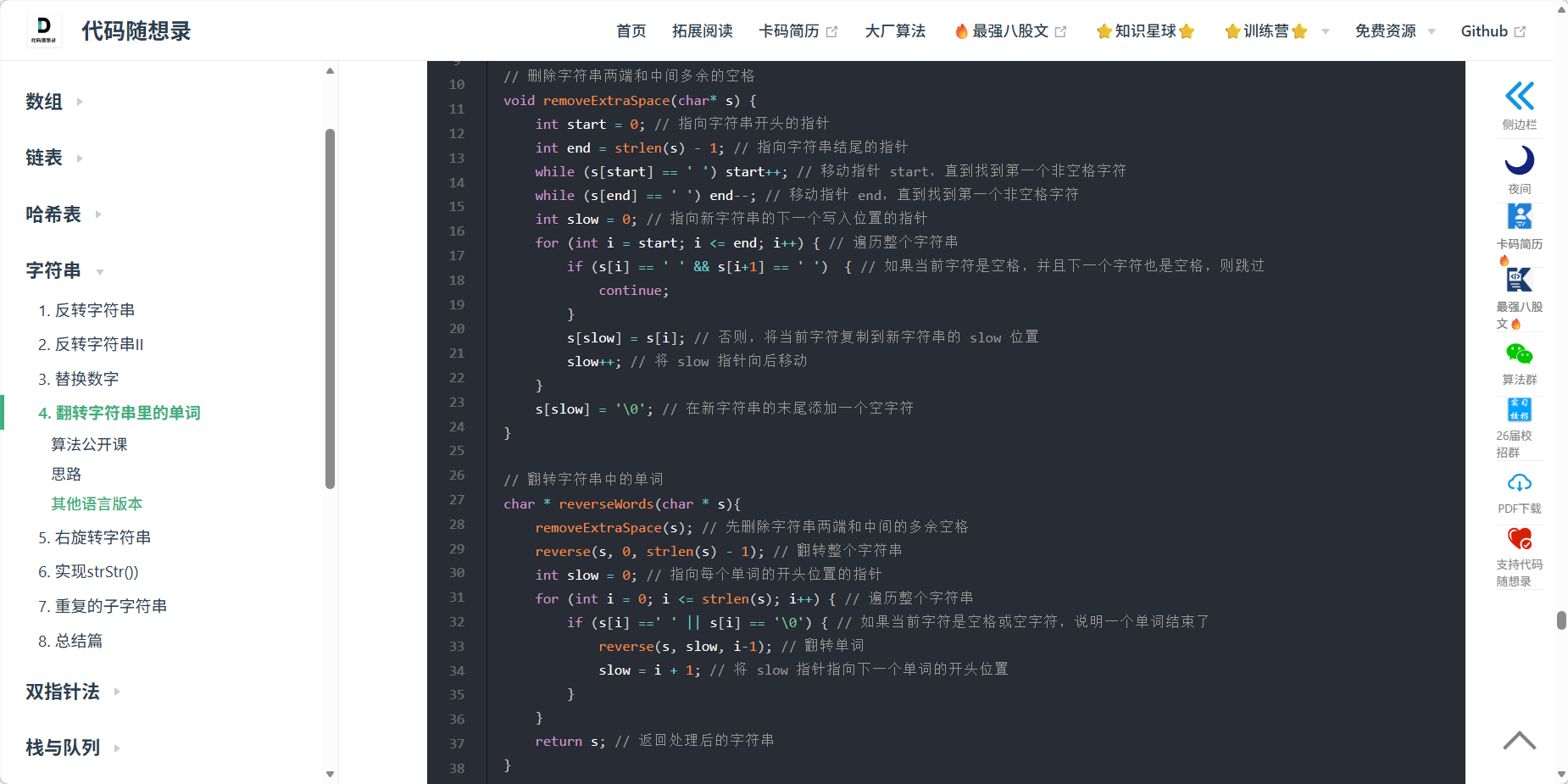Click the star icon right of 训练营
Viewport: 1568px width, 784px height.
pyautogui.click(x=1299, y=31)
